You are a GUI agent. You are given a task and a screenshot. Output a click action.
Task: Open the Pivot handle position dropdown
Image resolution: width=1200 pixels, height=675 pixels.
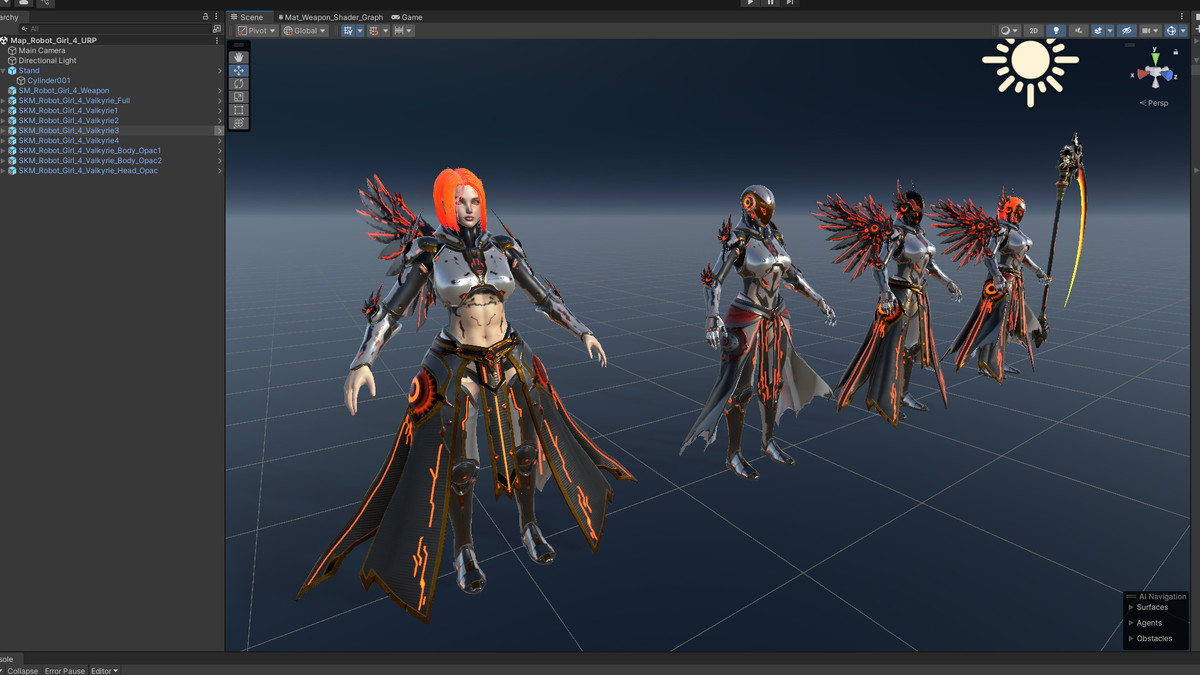click(257, 31)
